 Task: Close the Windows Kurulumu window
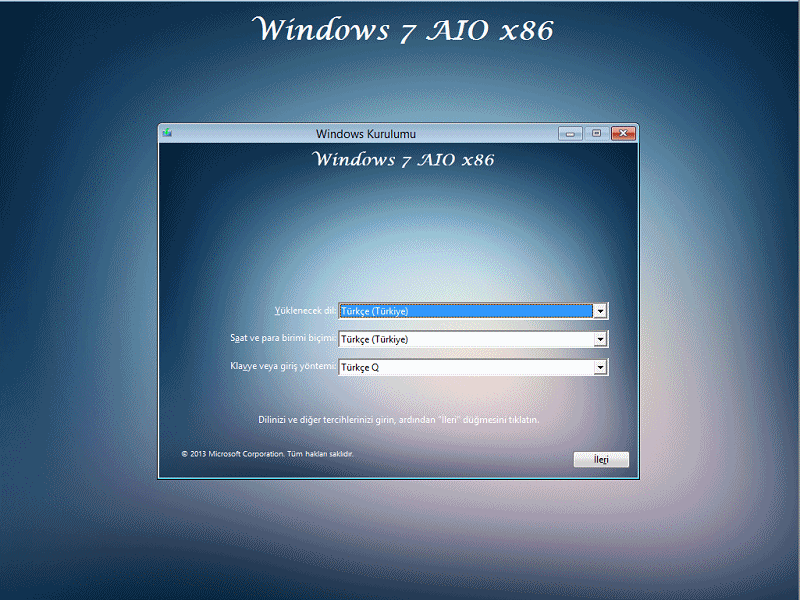(623, 133)
